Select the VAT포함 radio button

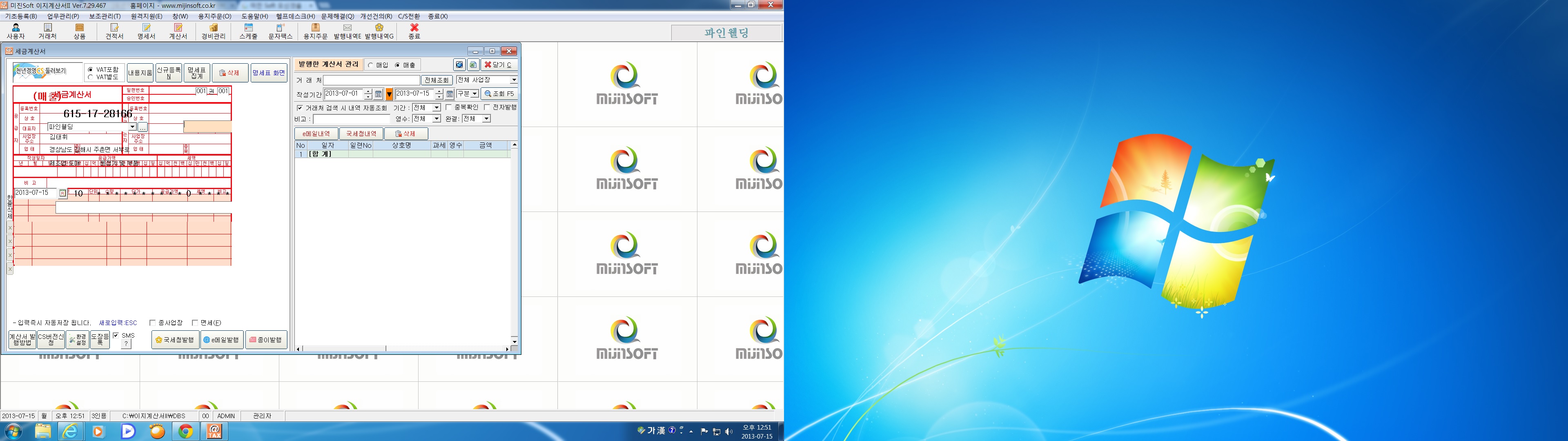tap(91, 70)
